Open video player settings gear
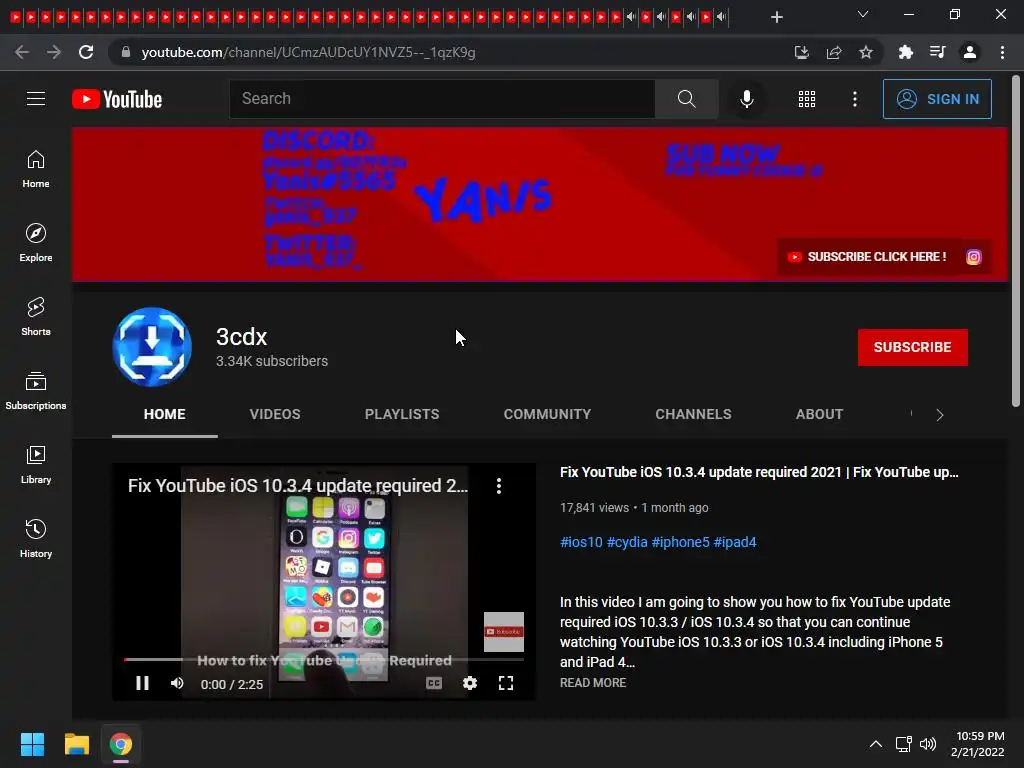The image size is (1024, 768). [470, 683]
